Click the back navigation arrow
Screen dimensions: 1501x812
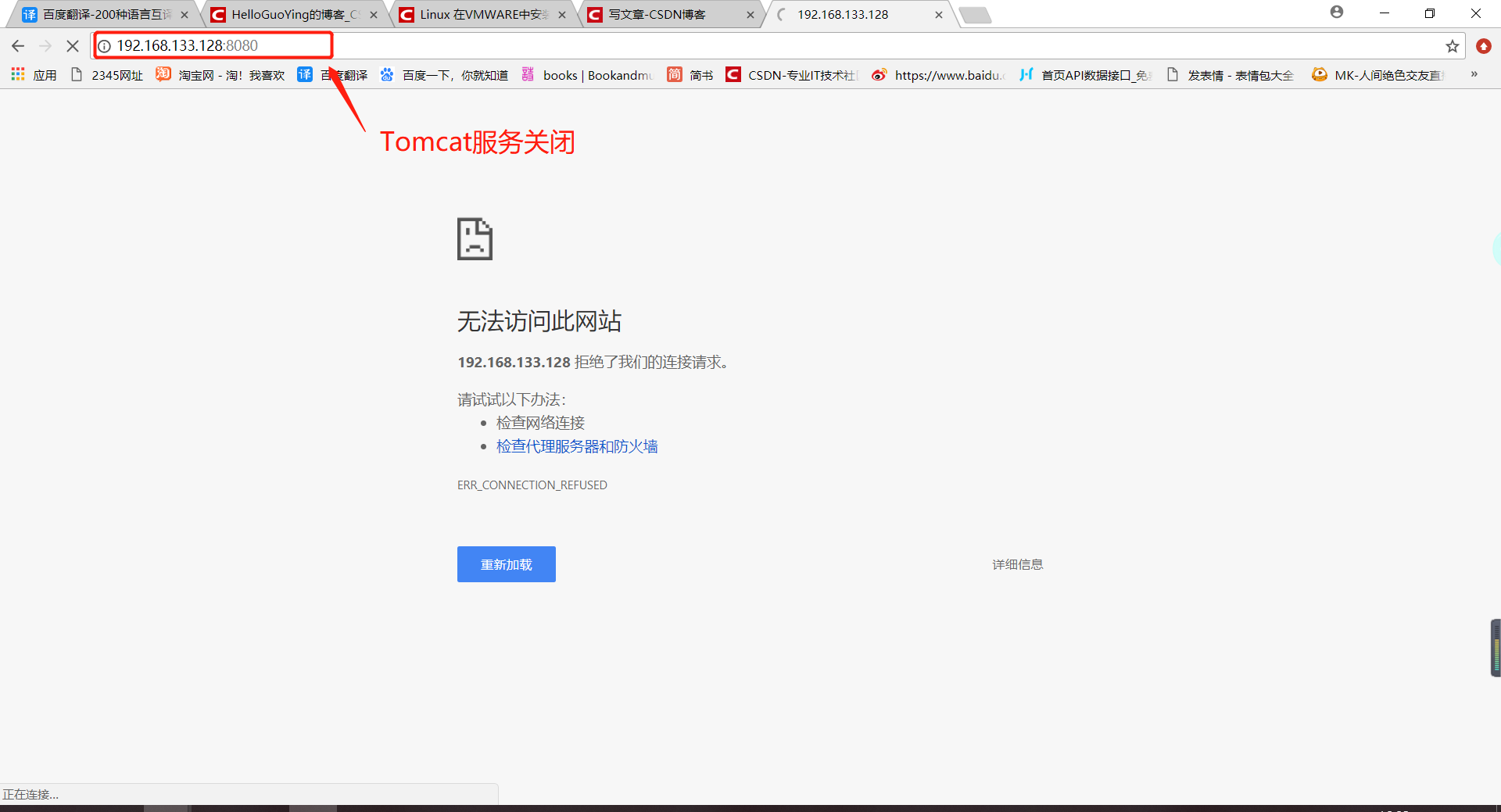[18, 45]
